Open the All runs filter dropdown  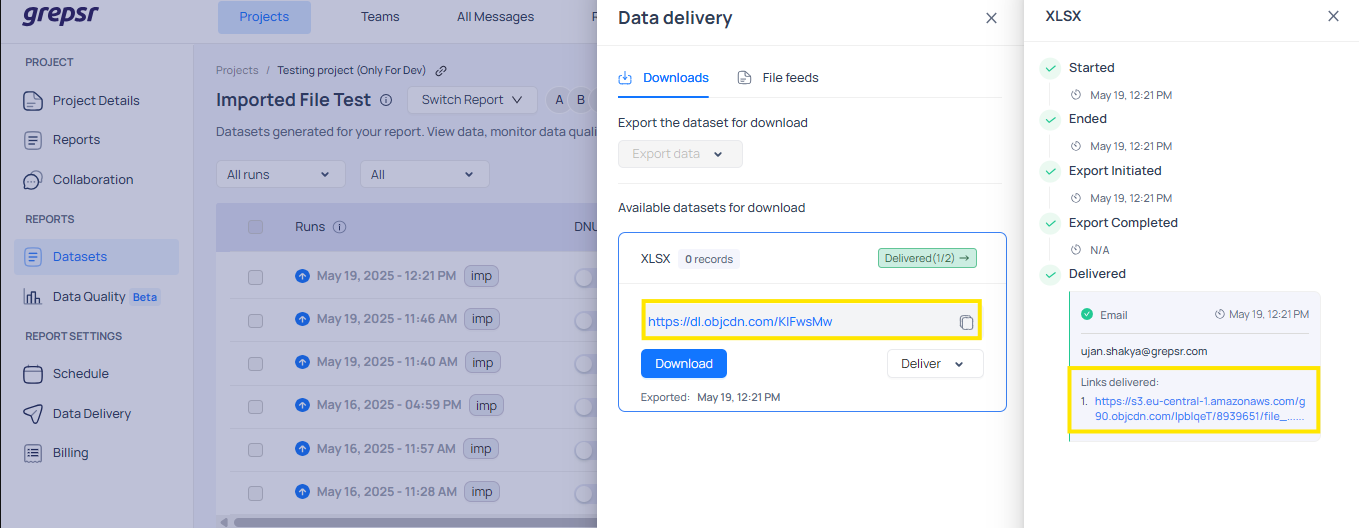280,174
